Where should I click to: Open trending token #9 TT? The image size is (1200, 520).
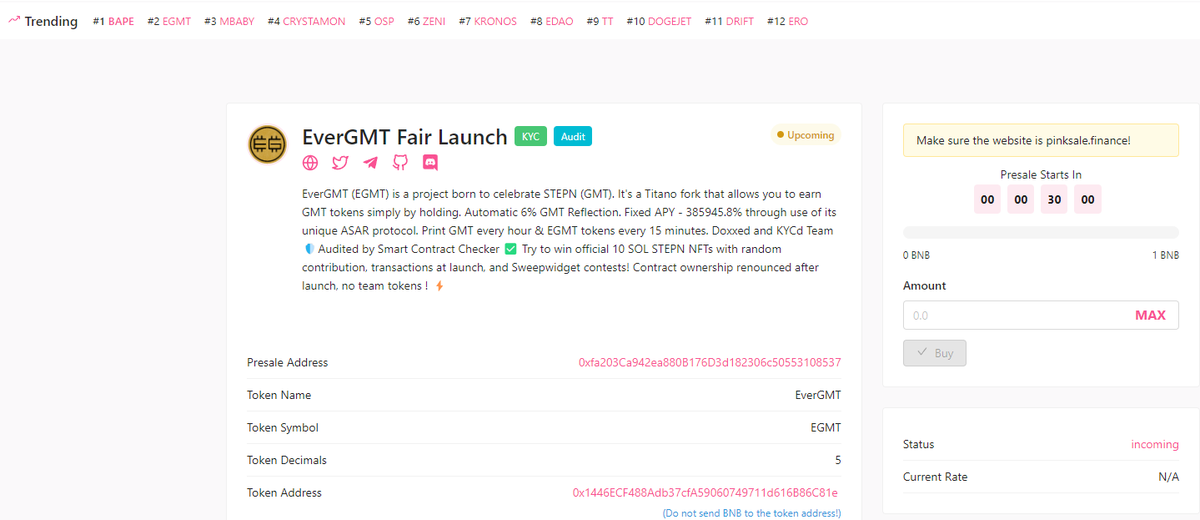coord(600,21)
